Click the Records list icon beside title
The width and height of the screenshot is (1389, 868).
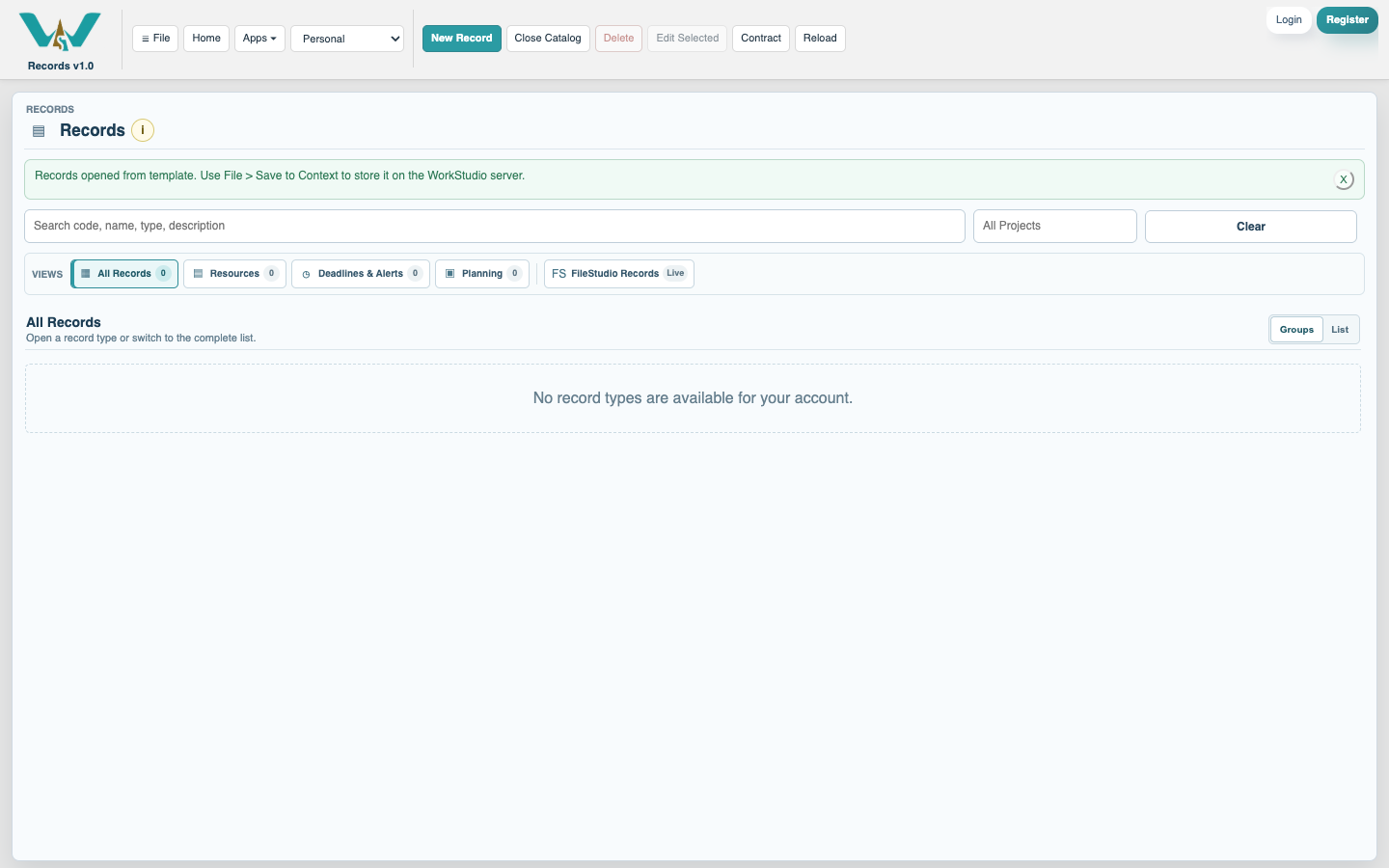point(39,131)
